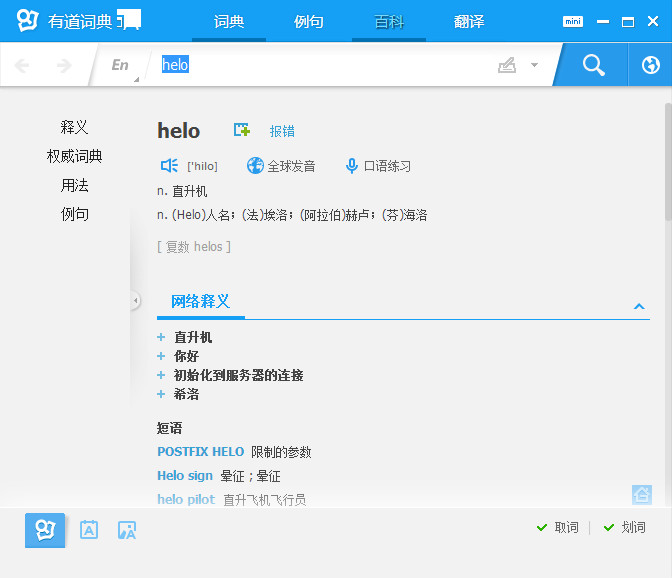The width and height of the screenshot is (672, 578).
Task: Collapse the 网络释义 section
Action: coord(638,306)
